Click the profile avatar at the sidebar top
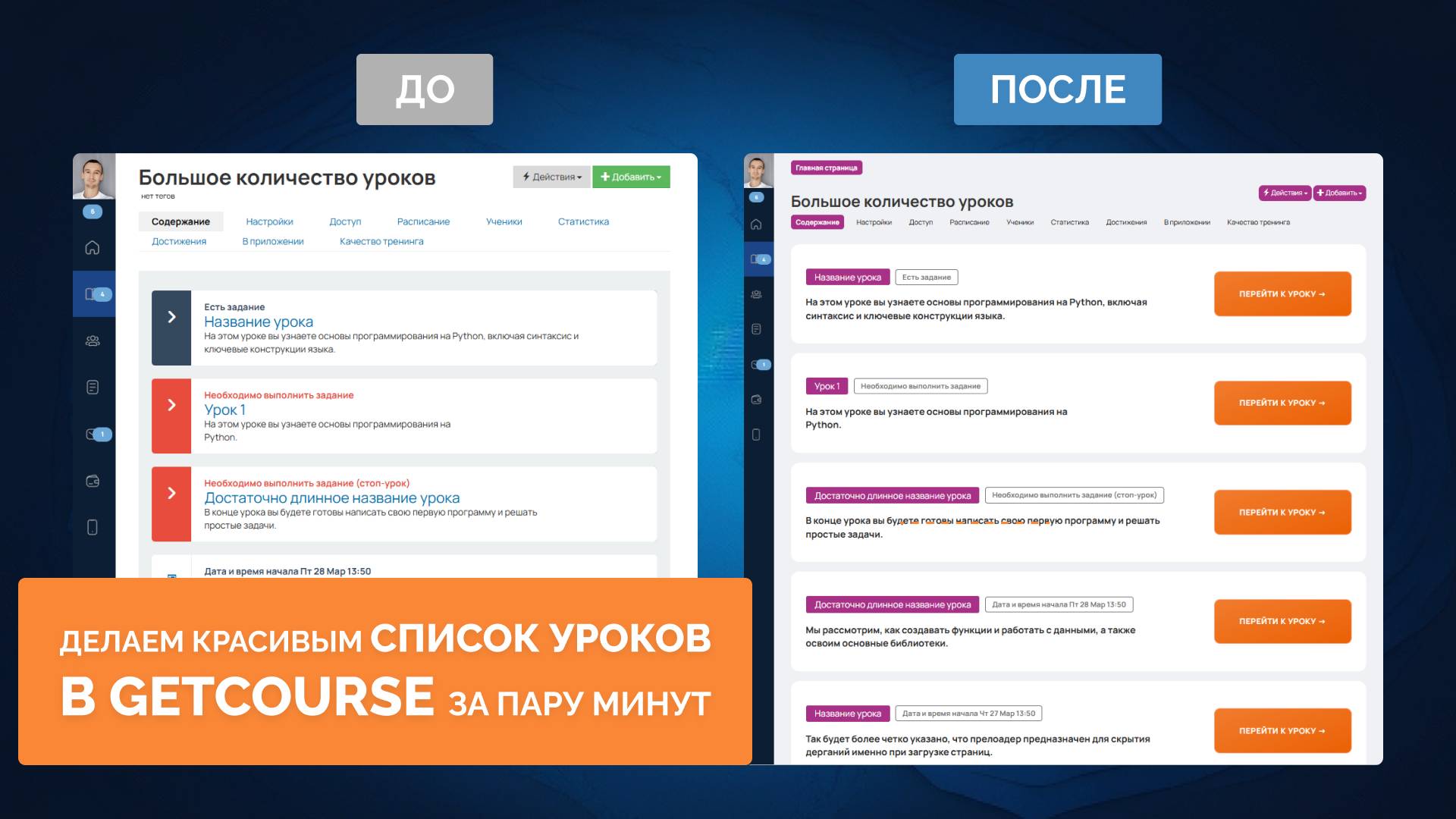1456x819 pixels. [93, 174]
